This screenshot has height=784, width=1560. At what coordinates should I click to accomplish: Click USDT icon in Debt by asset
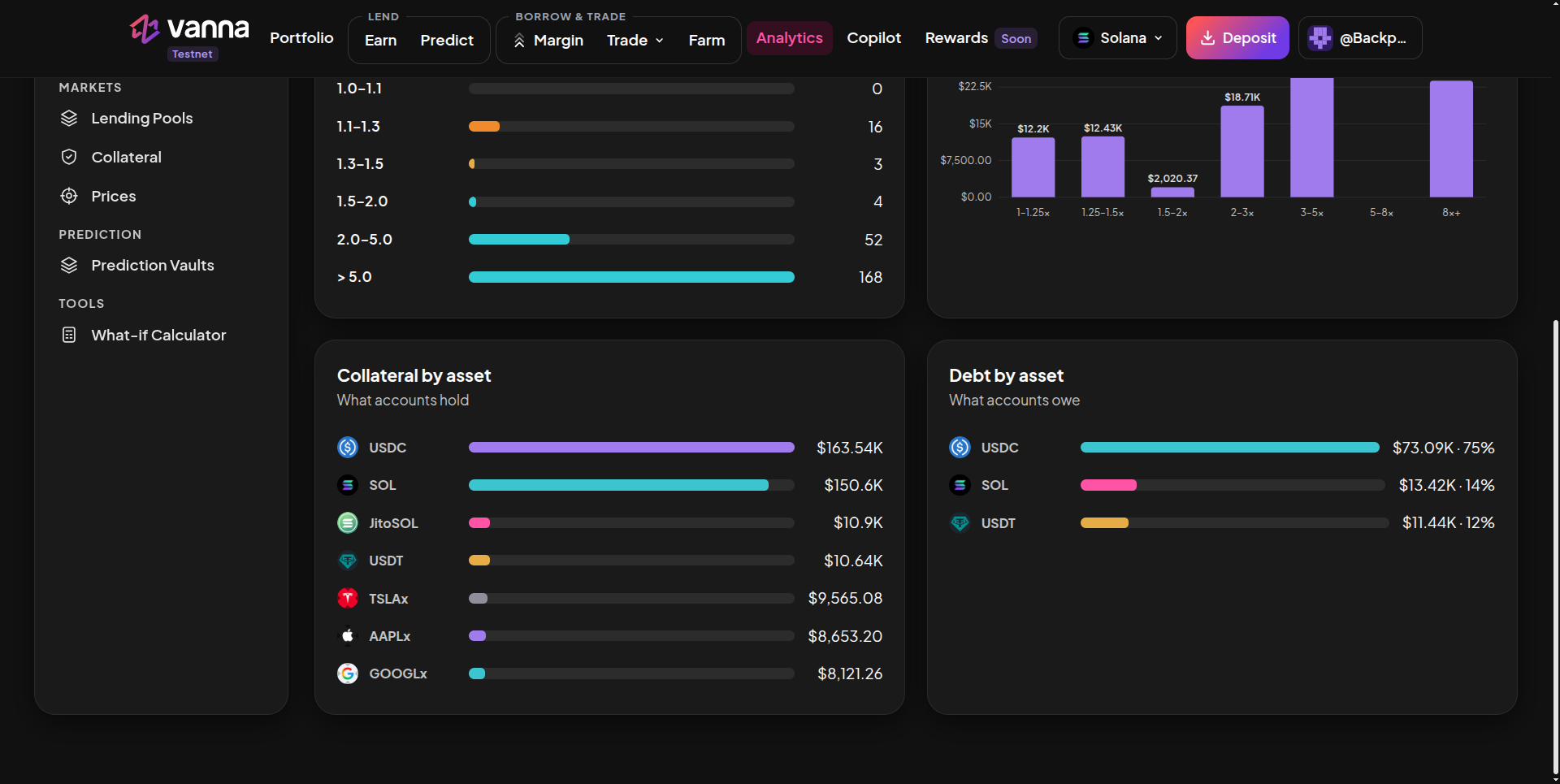click(x=960, y=523)
